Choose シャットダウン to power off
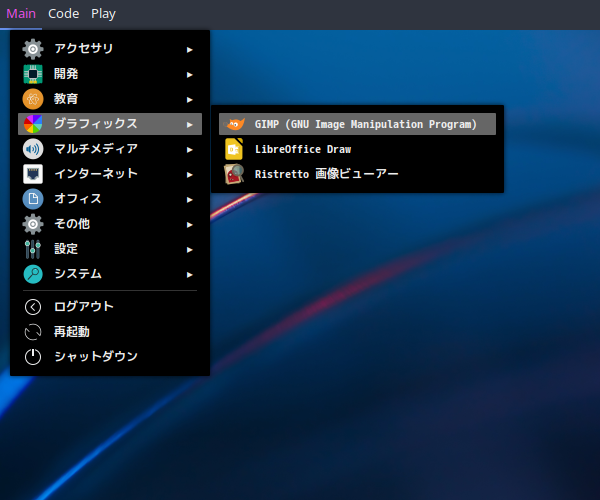Viewport: 600px width, 500px height. (x=110, y=357)
